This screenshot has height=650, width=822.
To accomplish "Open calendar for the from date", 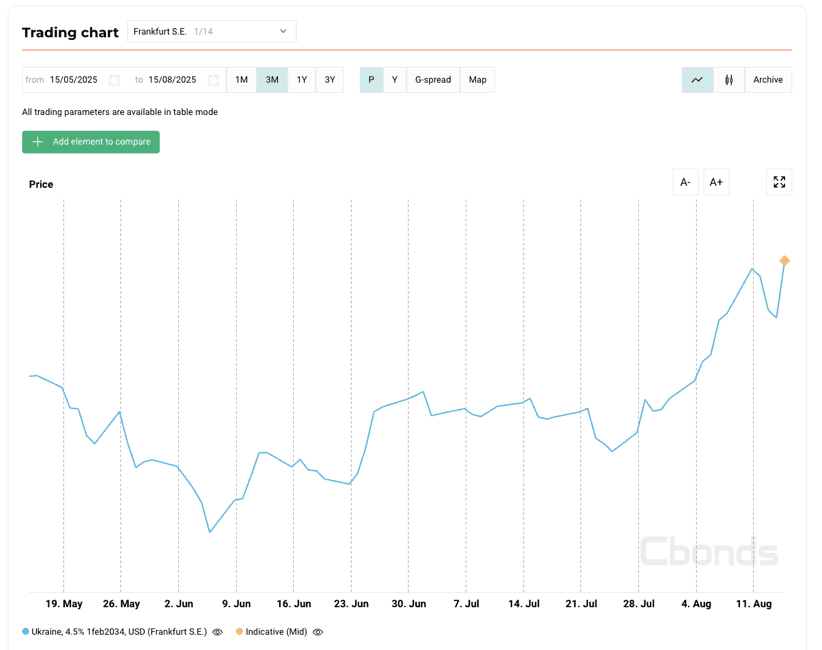I will [x=114, y=80].
